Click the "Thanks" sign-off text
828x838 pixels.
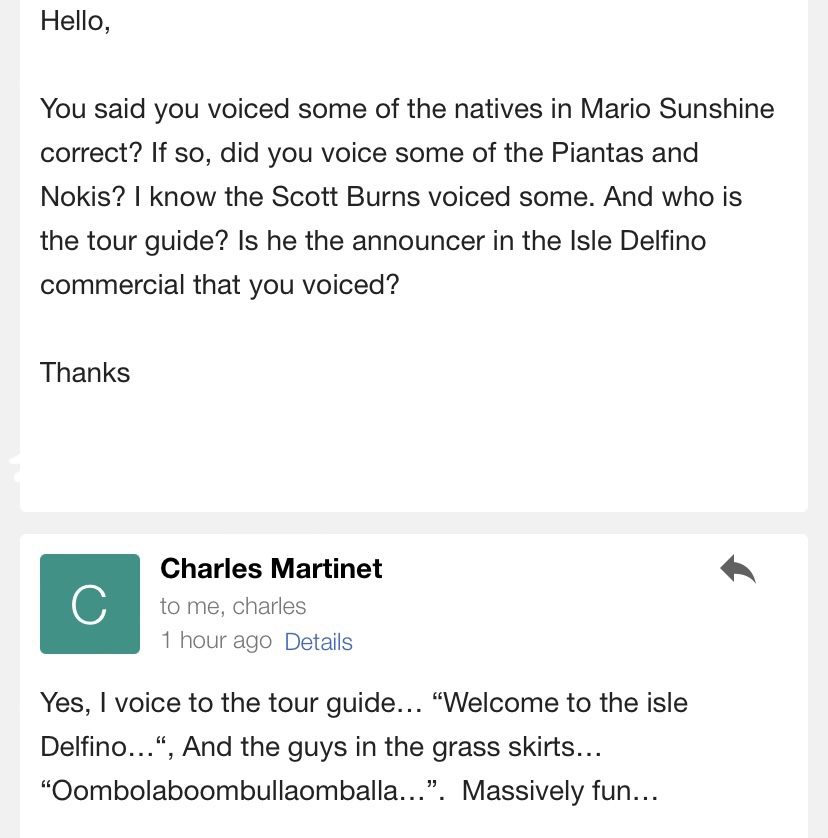pyautogui.click(x=85, y=373)
